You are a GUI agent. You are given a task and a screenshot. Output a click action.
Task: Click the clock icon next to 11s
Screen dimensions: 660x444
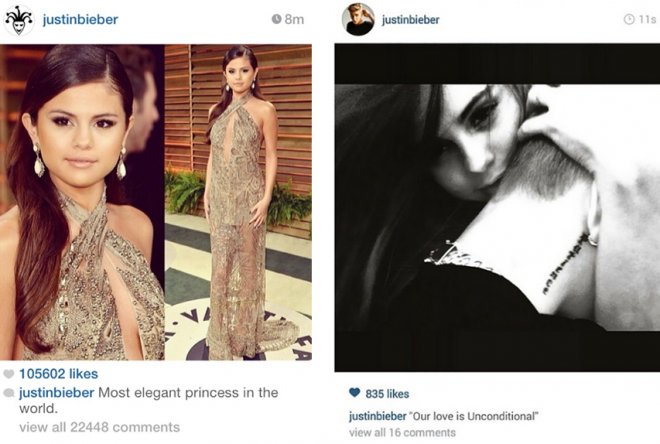(x=629, y=19)
